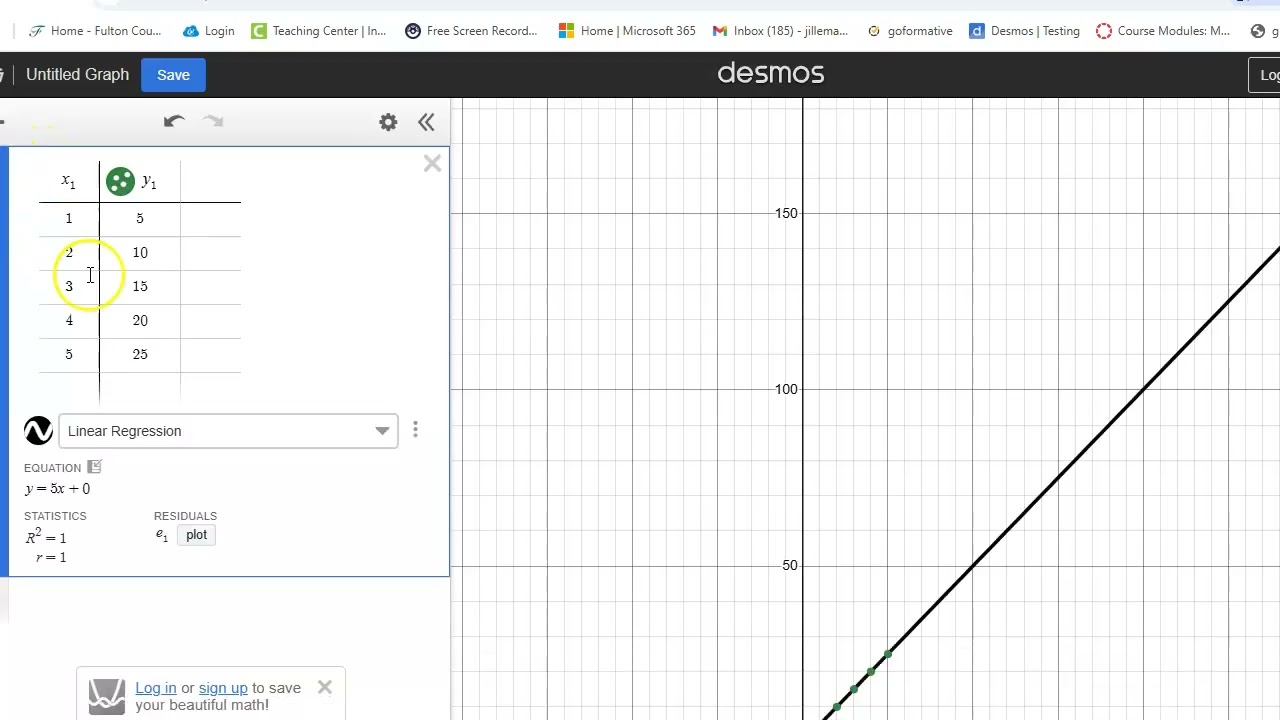Open the Login bookmark
The width and height of the screenshot is (1280, 720).
(209, 31)
